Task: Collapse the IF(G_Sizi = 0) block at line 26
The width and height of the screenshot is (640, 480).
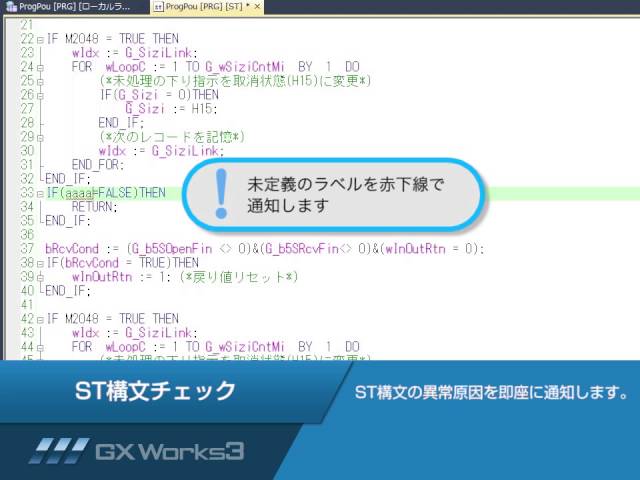Action: pos(40,96)
